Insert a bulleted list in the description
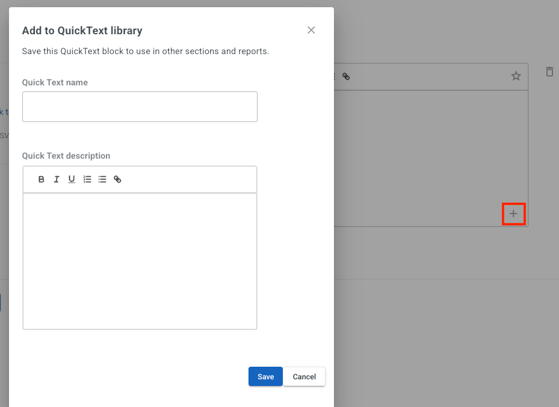Screen dimensions: 559x407 pyautogui.click(x=102, y=179)
